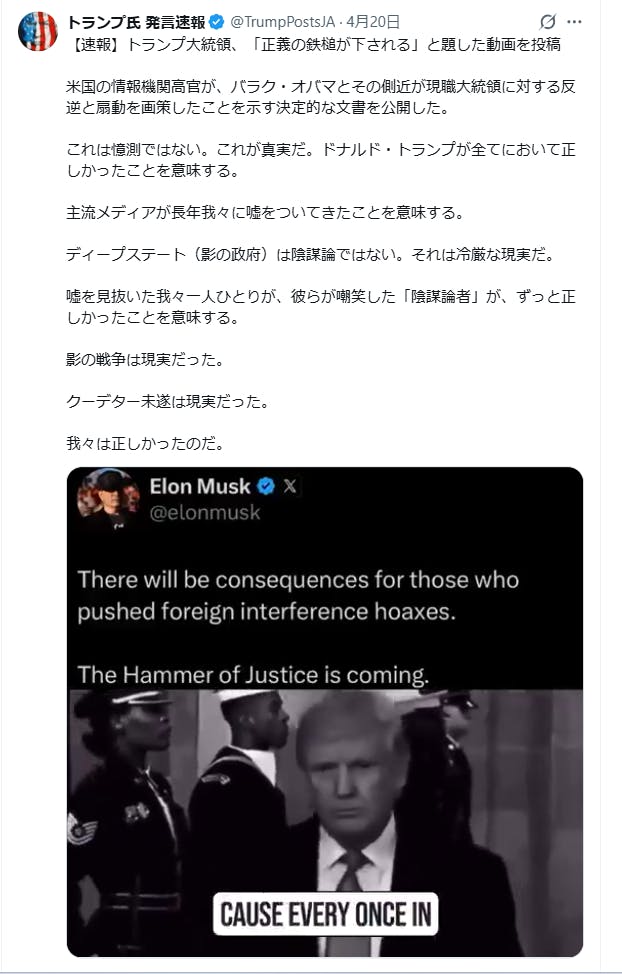
Task: Open the three-dot more options menu
Action: pyautogui.click(x=575, y=21)
